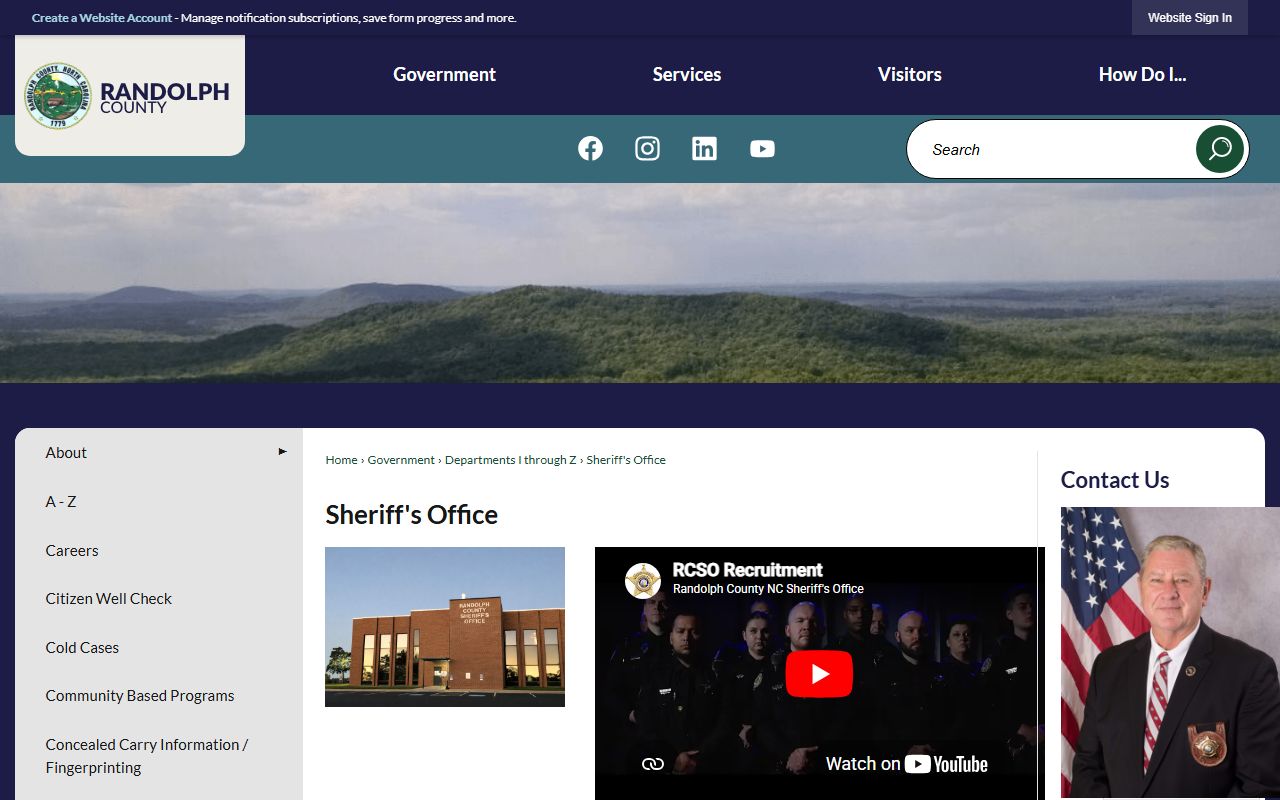Click the Sheriff's Office page heading
1280x800 pixels.
pos(411,515)
